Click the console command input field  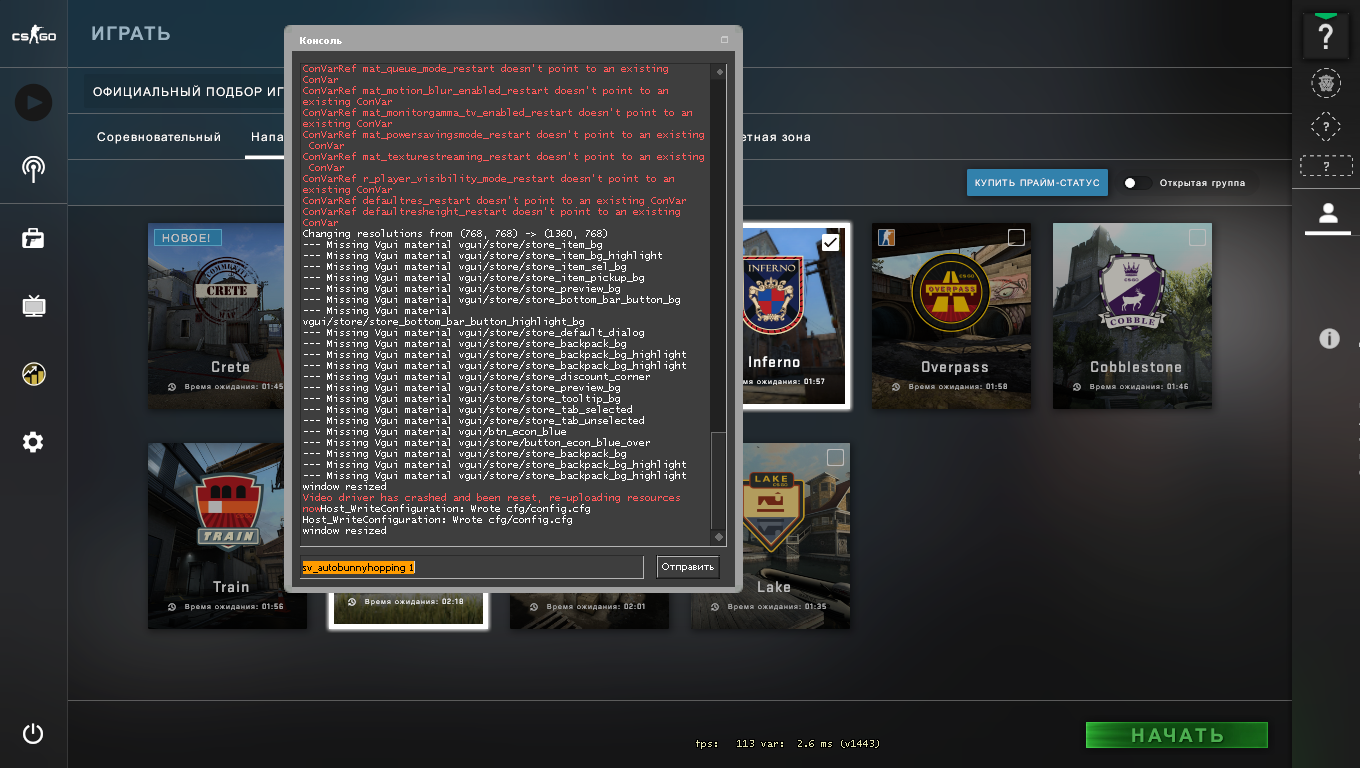pos(472,567)
